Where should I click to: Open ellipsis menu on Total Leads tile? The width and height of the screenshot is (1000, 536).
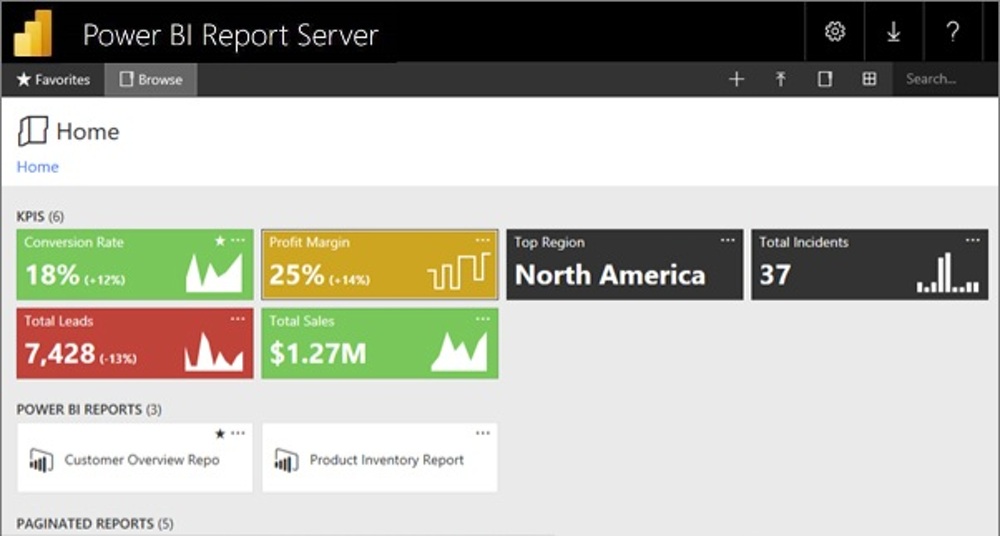point(238,319)
